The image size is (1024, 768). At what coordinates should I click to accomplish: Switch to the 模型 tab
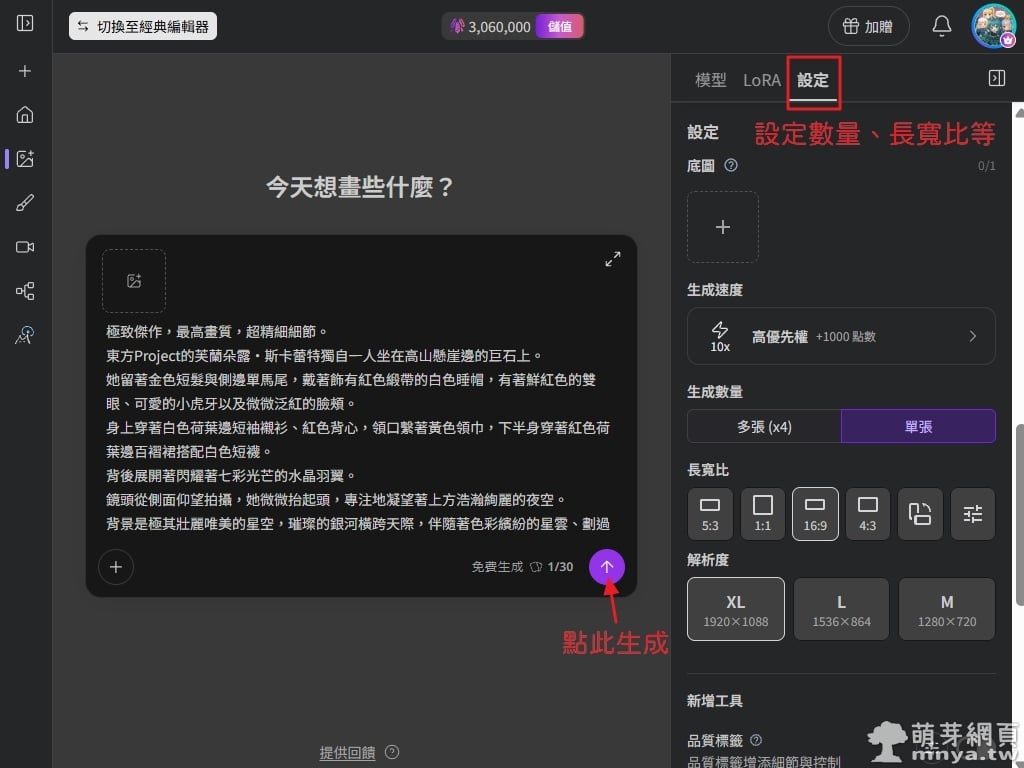pyautogui.click(x=711, y=80)
